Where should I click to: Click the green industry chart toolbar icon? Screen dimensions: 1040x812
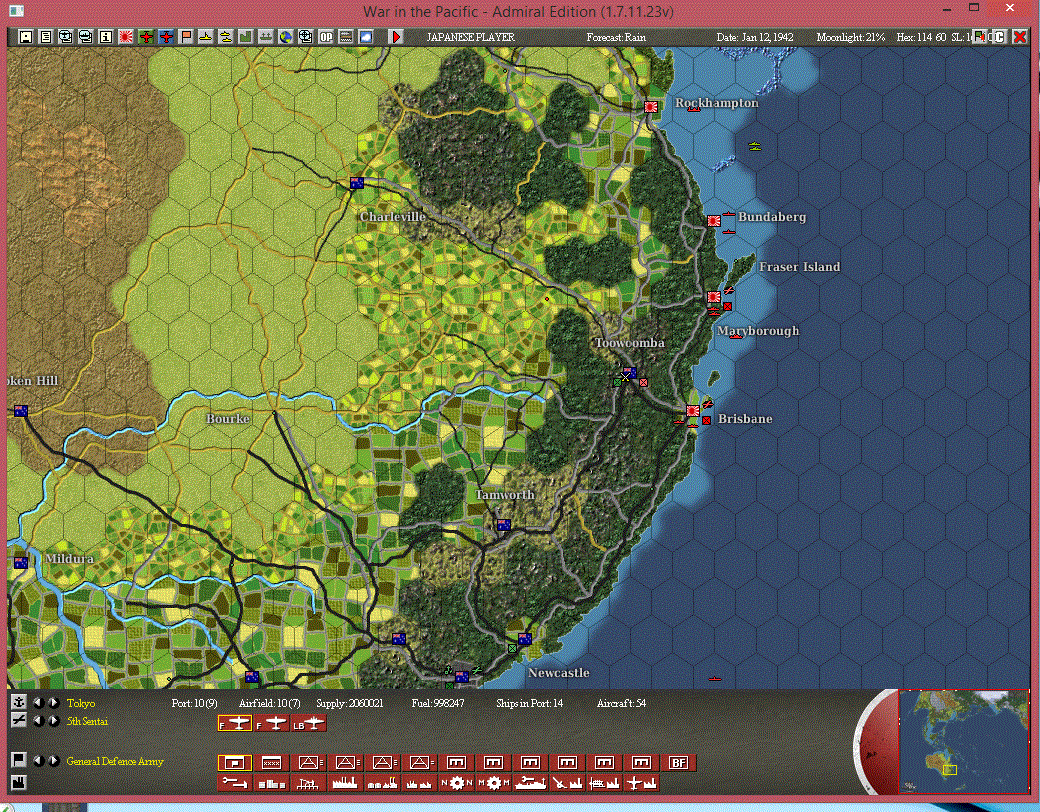click(x=246, y=37)
